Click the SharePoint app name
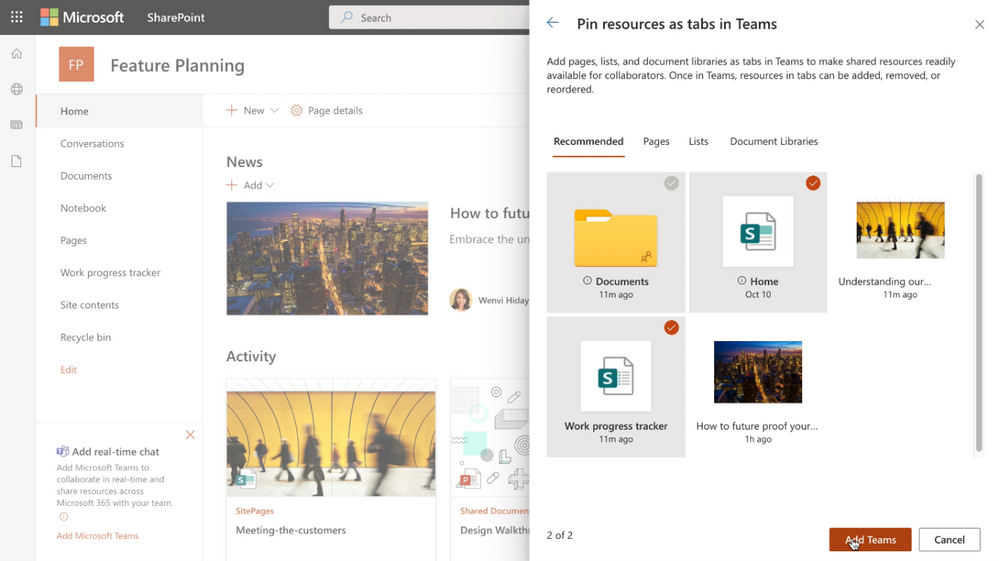The width and height of the screenshot is (999, 561). coord(176,17)
